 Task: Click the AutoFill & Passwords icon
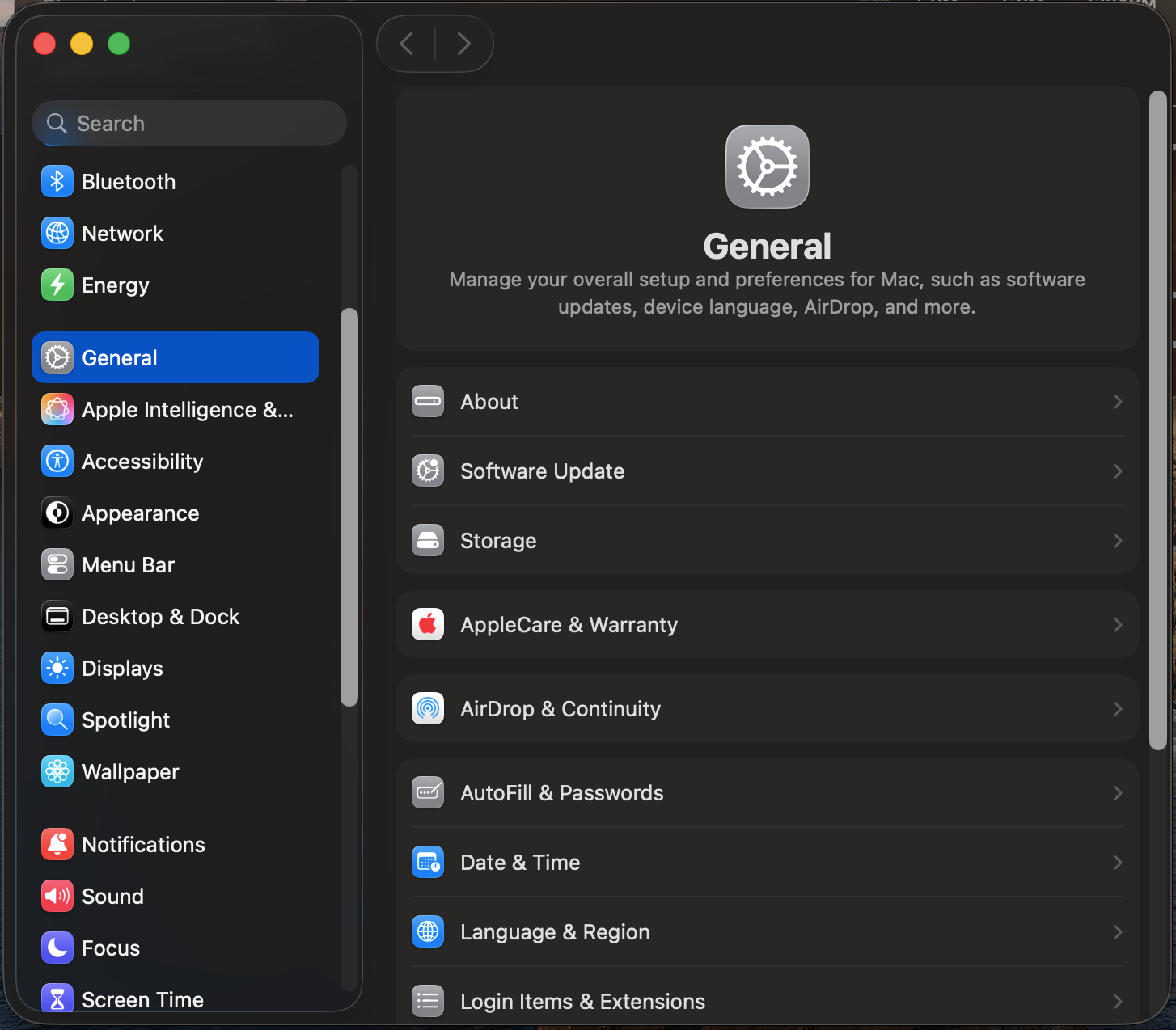tap(428, 793)
